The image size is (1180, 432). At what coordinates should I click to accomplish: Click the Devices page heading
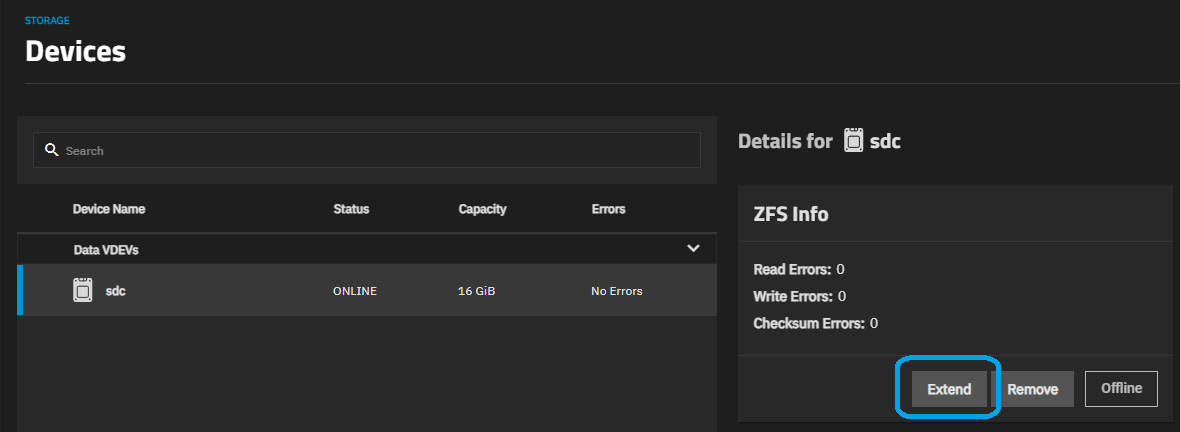tap(75, 51)
